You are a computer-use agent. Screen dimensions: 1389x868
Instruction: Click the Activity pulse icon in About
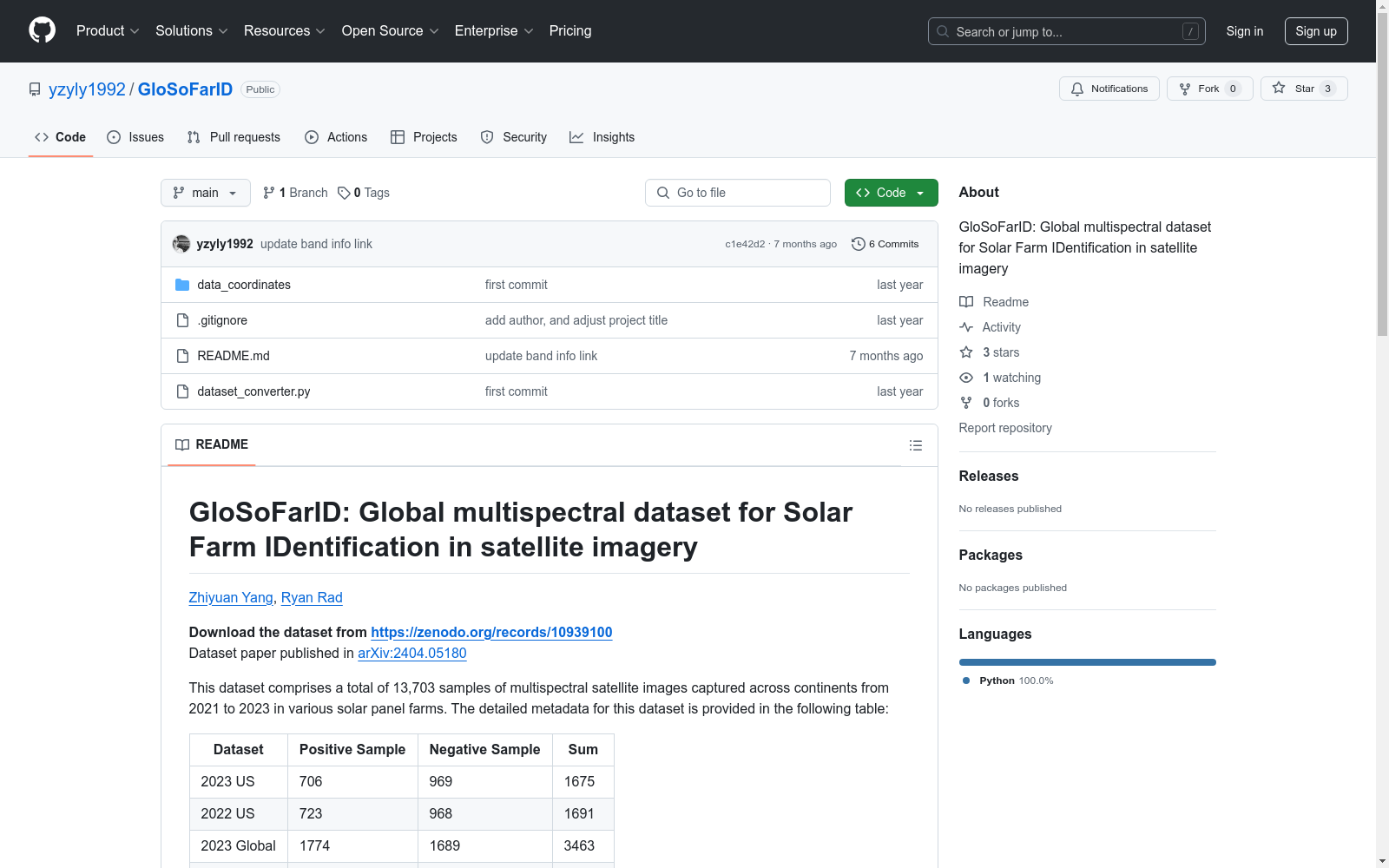pos(966,327)
